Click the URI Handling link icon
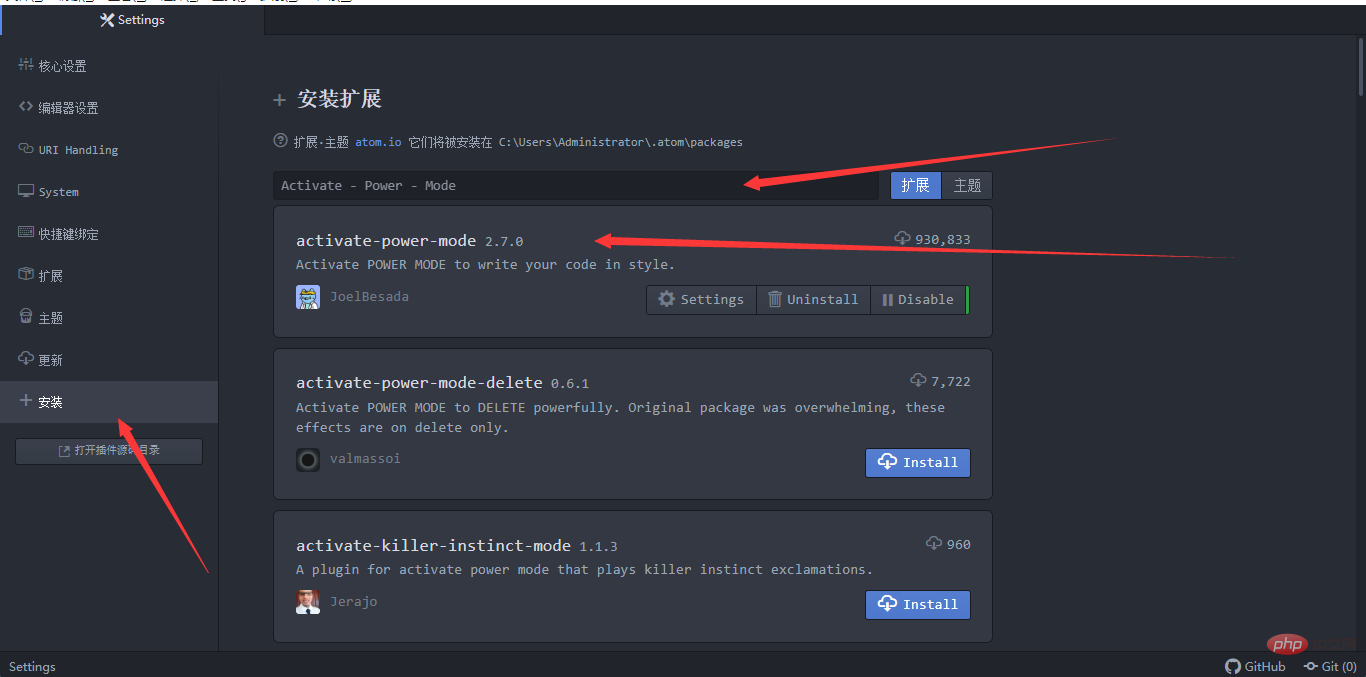Screen dimensions: 1366x677 [26, 149]
